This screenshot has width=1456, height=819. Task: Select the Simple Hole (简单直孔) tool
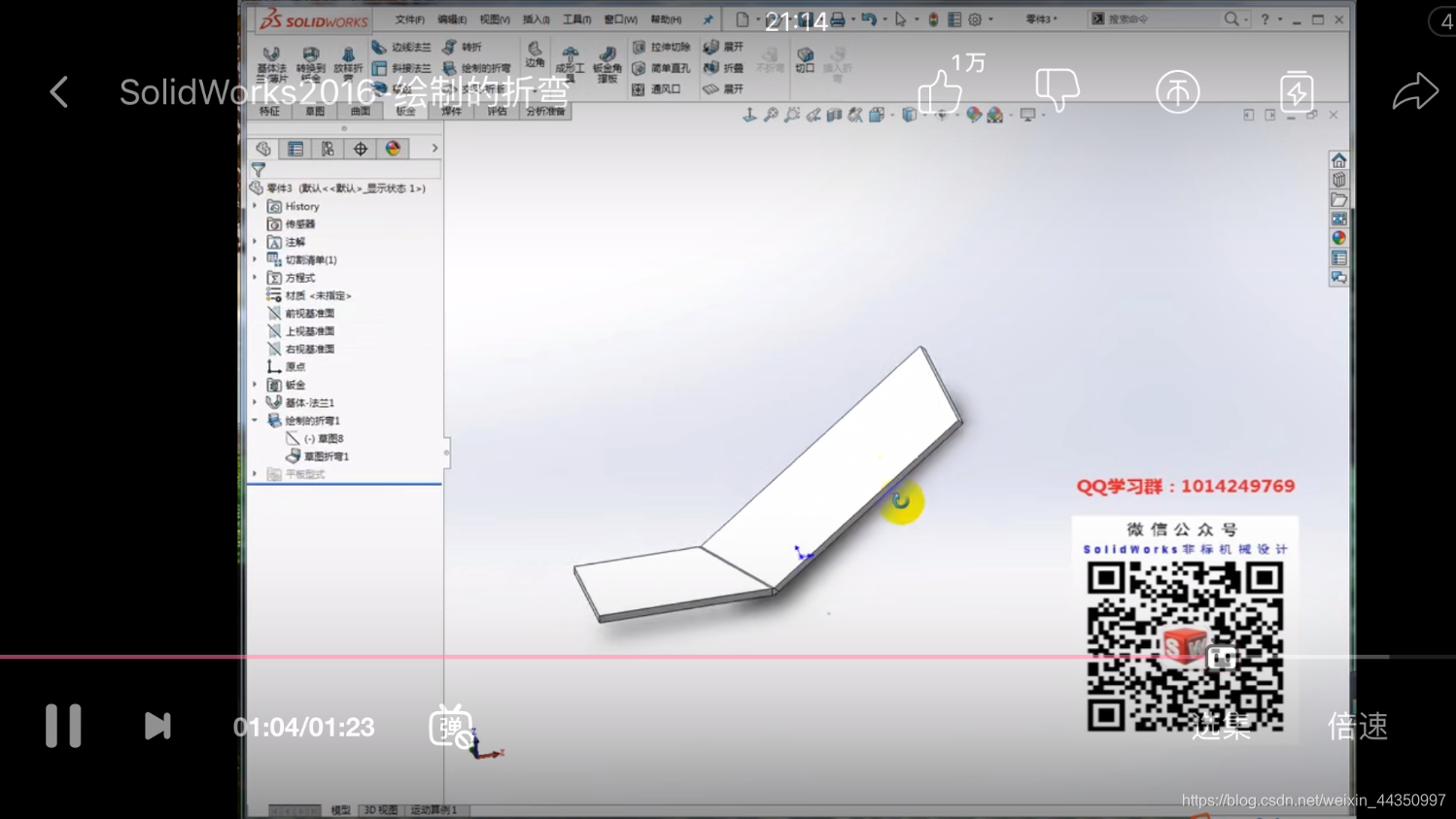[x=661, y=68]
